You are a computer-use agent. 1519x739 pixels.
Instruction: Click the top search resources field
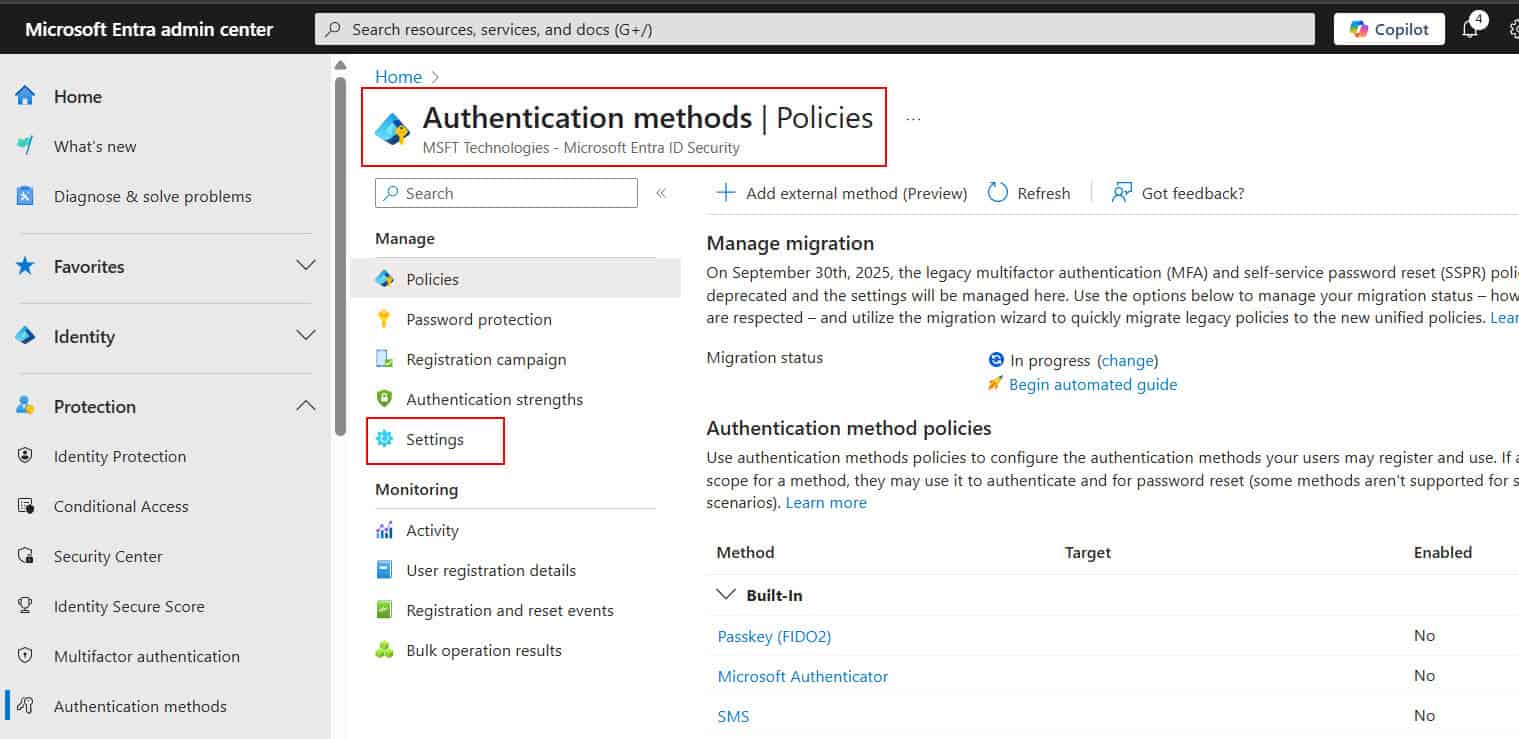(814, 29)
